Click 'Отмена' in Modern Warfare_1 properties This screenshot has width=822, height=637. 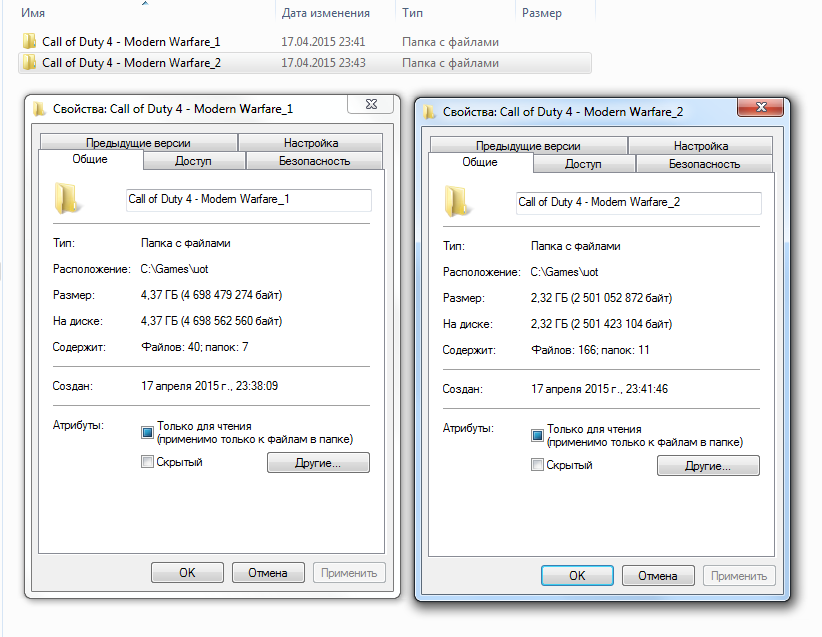pos(268,573)
